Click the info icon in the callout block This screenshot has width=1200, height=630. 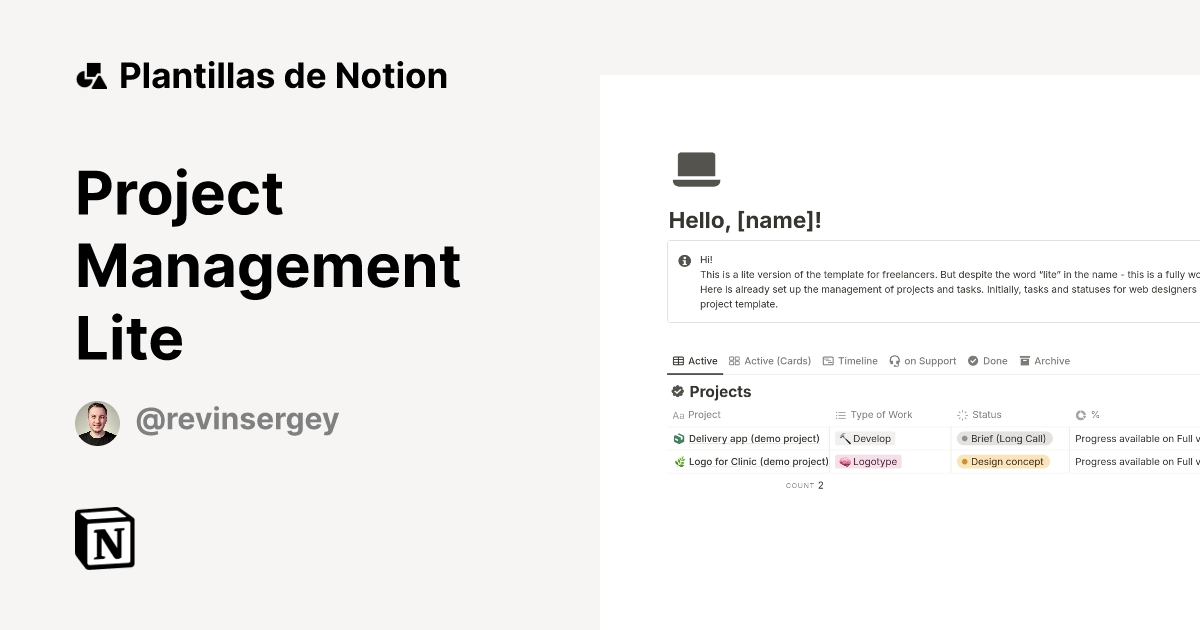pyautogui.click(x=685, y=260)
